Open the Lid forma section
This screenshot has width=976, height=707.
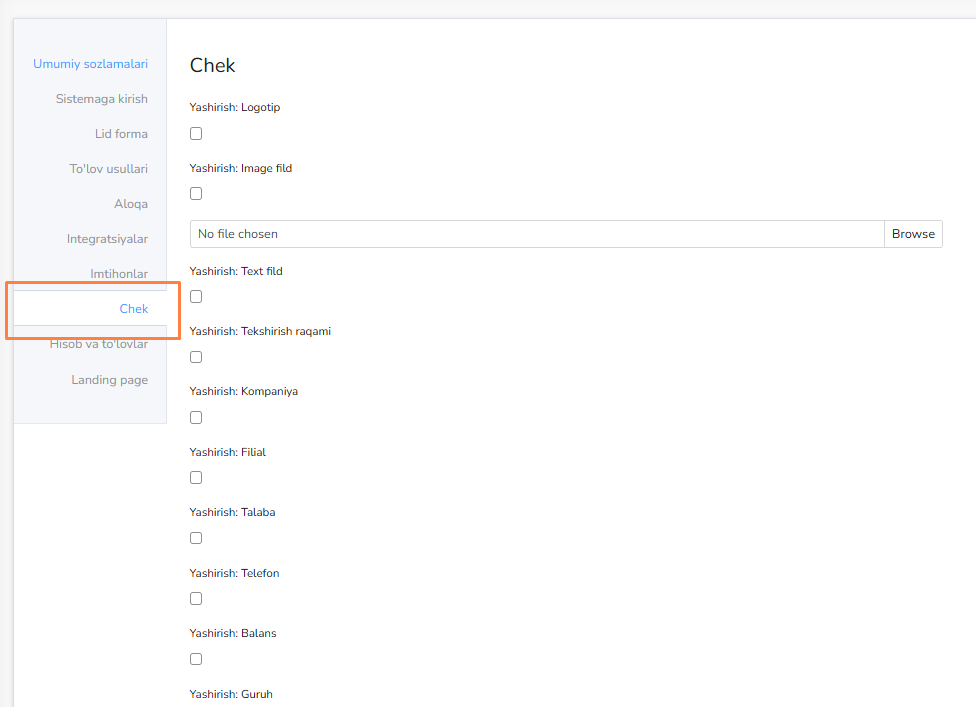(x=121, y=134)
